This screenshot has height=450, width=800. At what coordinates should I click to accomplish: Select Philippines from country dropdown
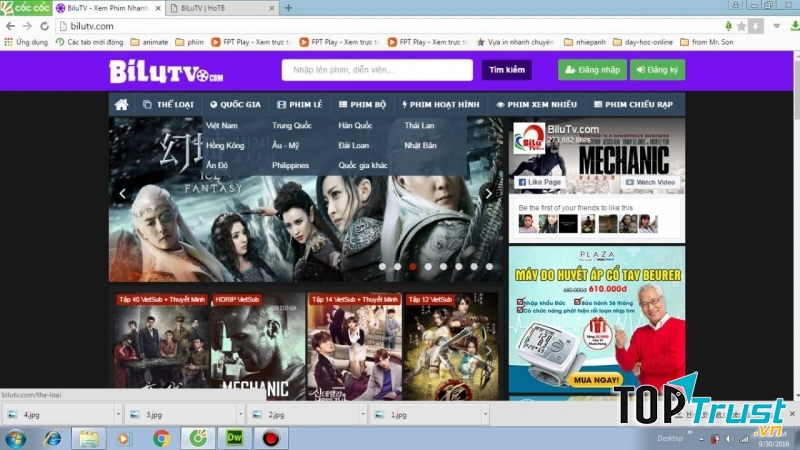(290, 165)
